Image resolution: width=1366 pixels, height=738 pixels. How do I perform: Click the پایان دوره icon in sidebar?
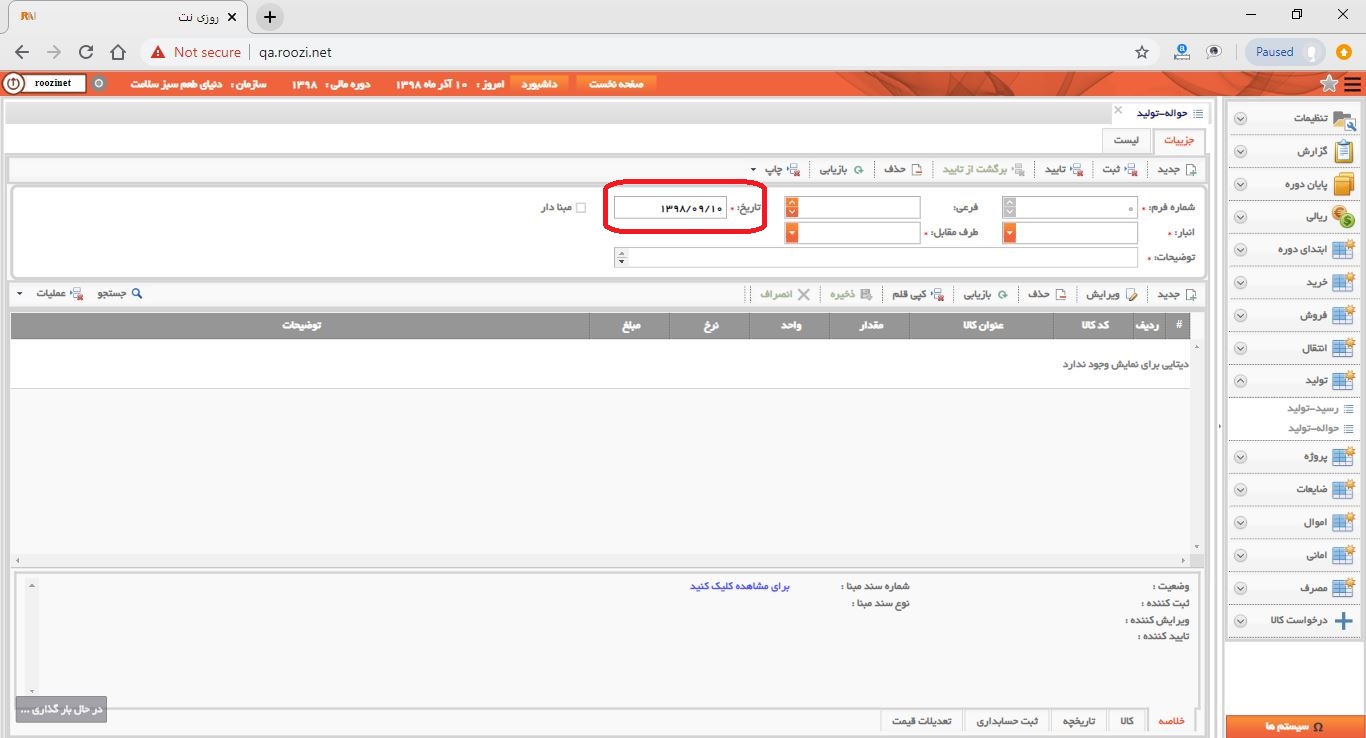[x=1343, y=185]
